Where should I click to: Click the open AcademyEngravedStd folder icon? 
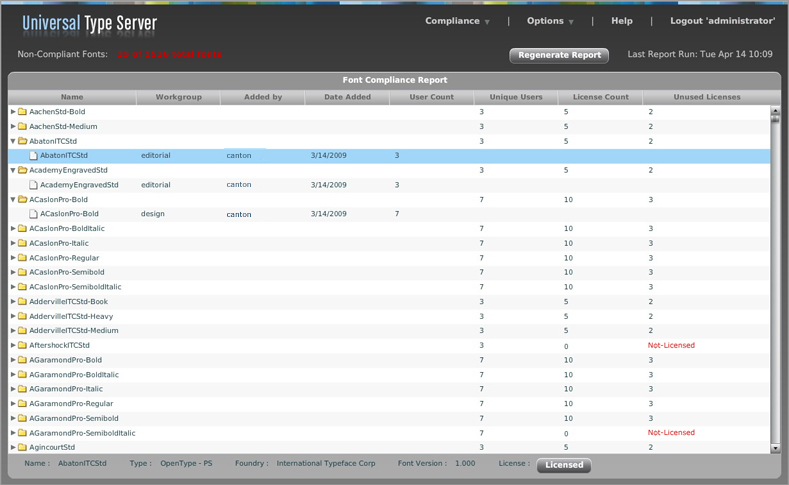pos(22,170)
